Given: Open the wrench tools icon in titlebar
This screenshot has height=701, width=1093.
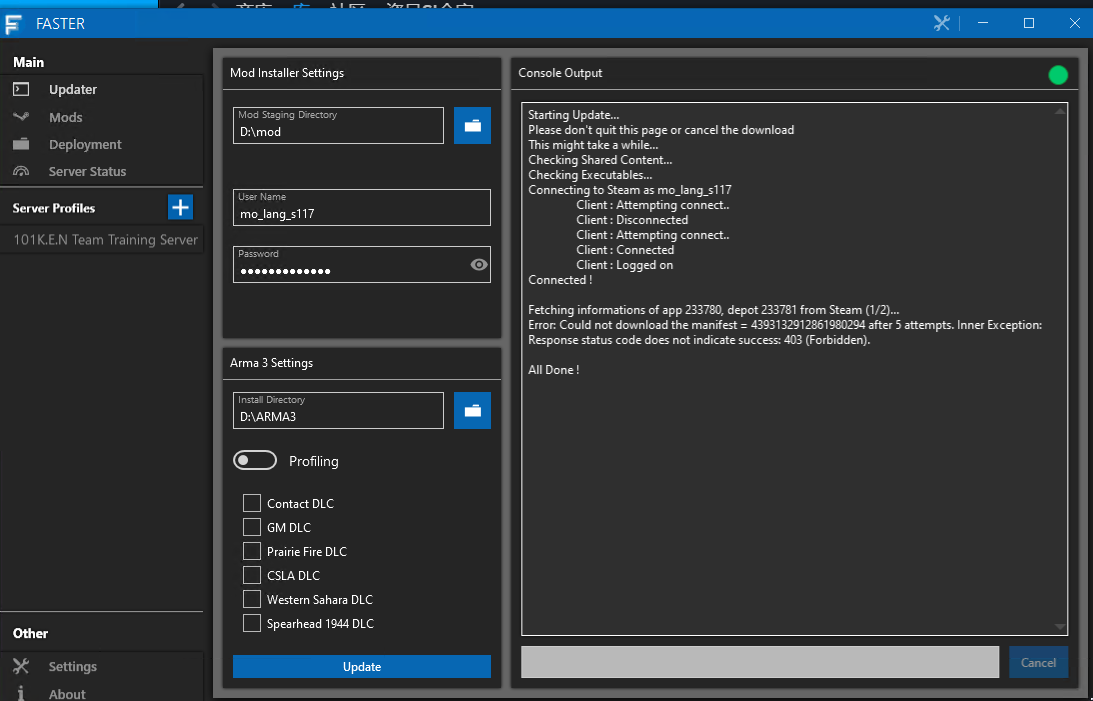Looking at the screenshot, I should click(x=941, y=22).
